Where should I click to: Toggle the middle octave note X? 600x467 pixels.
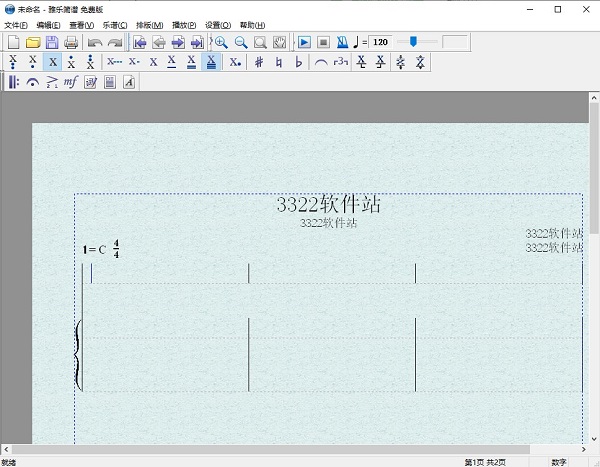click(x=52, y=62)
